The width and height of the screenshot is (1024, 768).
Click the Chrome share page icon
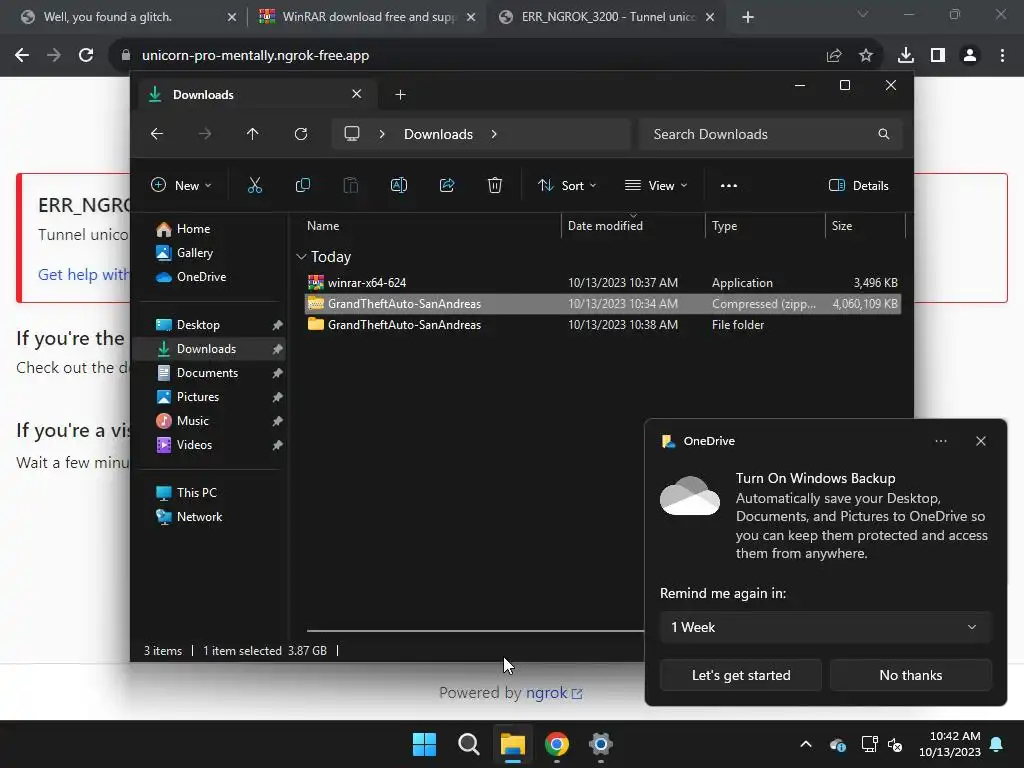pyautogui.click(x=834, y=56)
